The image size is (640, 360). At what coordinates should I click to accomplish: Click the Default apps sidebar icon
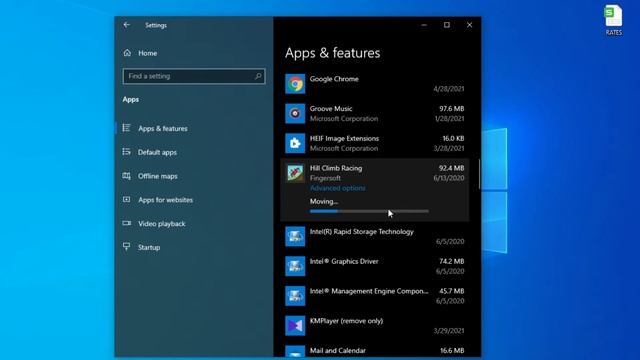coord(127,152)
